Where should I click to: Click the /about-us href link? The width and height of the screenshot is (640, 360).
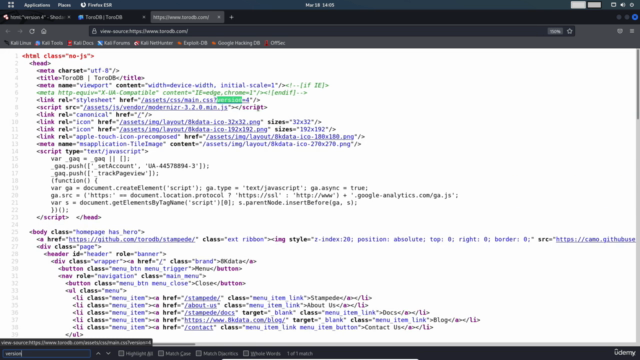click(200, 305)
